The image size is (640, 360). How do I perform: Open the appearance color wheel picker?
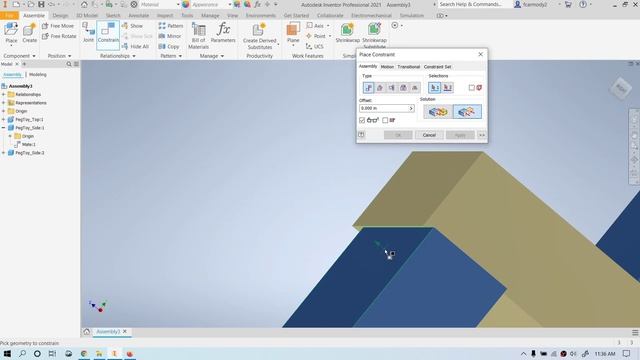click(x=185, y=4)
